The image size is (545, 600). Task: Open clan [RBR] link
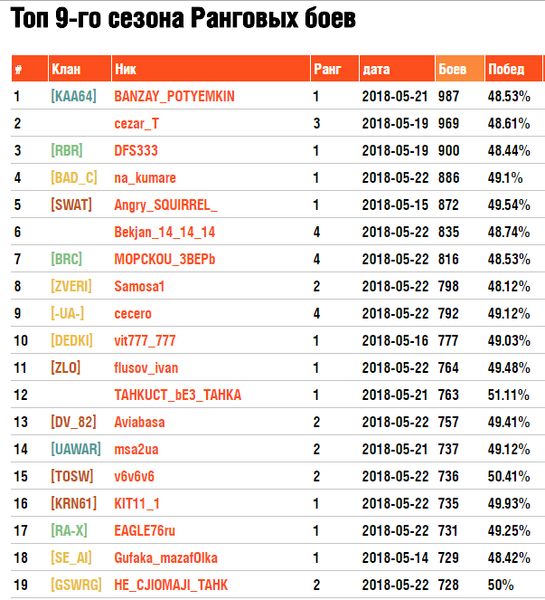(67, 151)
